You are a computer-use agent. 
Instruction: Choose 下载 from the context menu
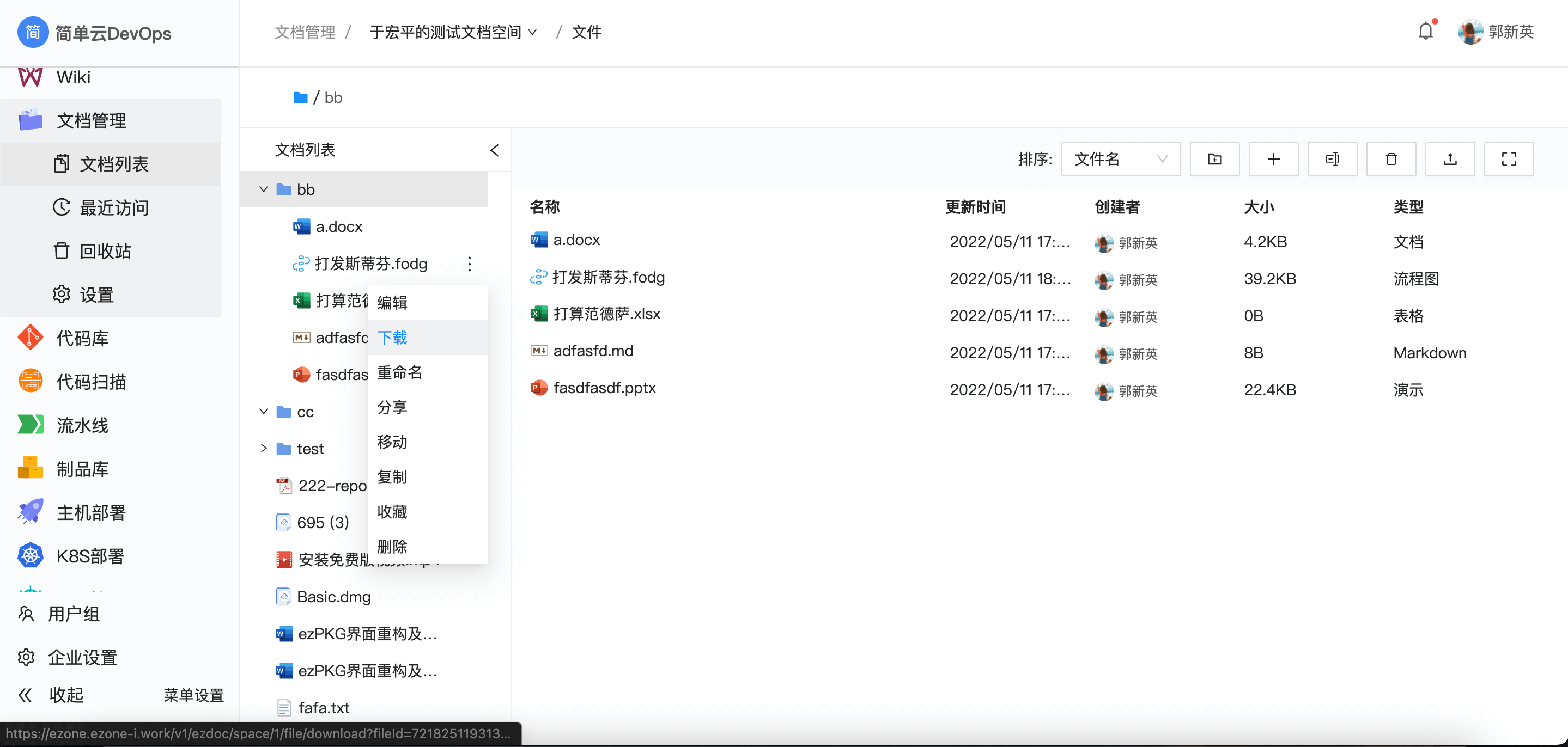pyautogui.click(x=393, y=337)
